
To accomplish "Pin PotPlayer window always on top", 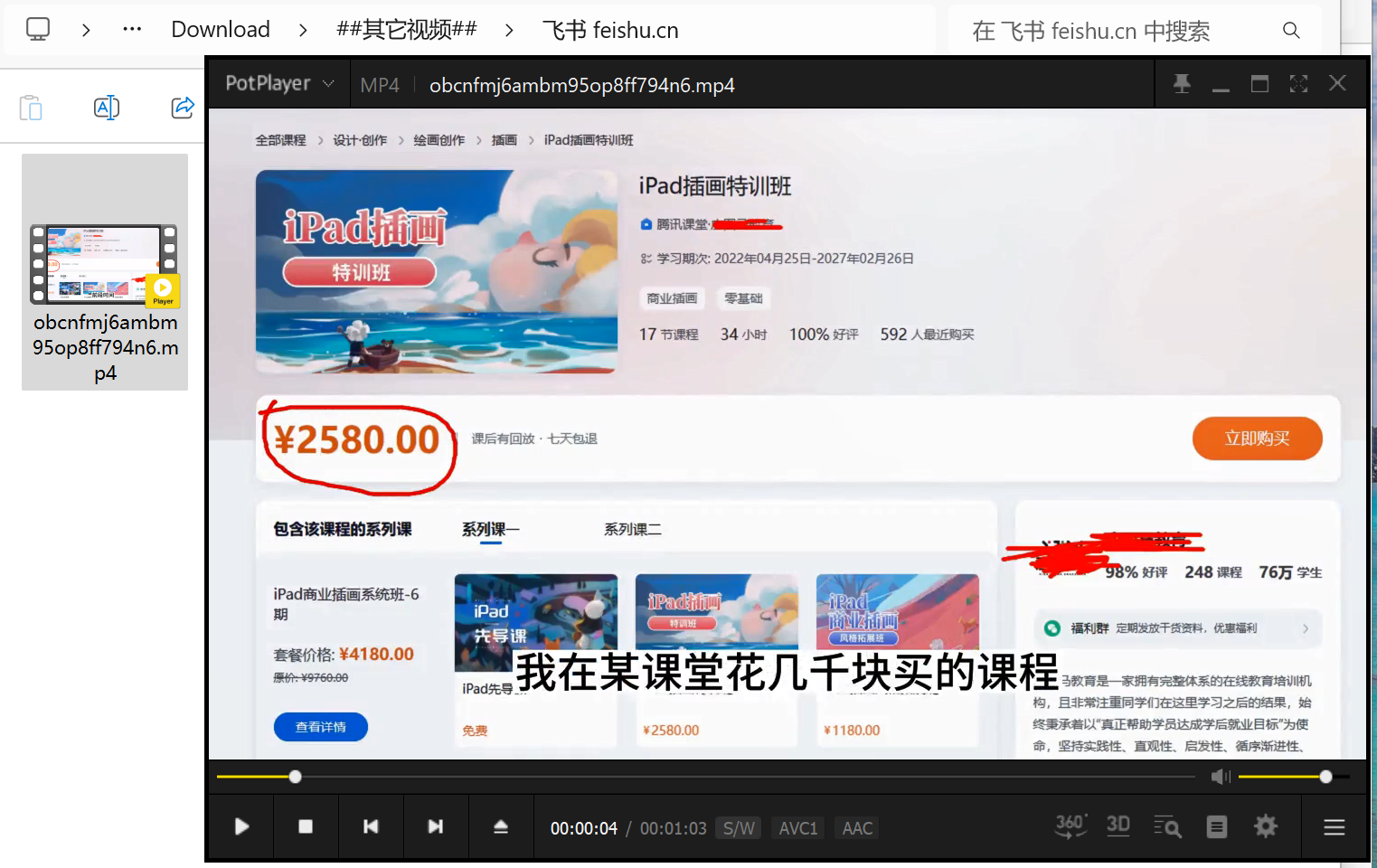I will pyautogui.click(x=1182, y=84).
